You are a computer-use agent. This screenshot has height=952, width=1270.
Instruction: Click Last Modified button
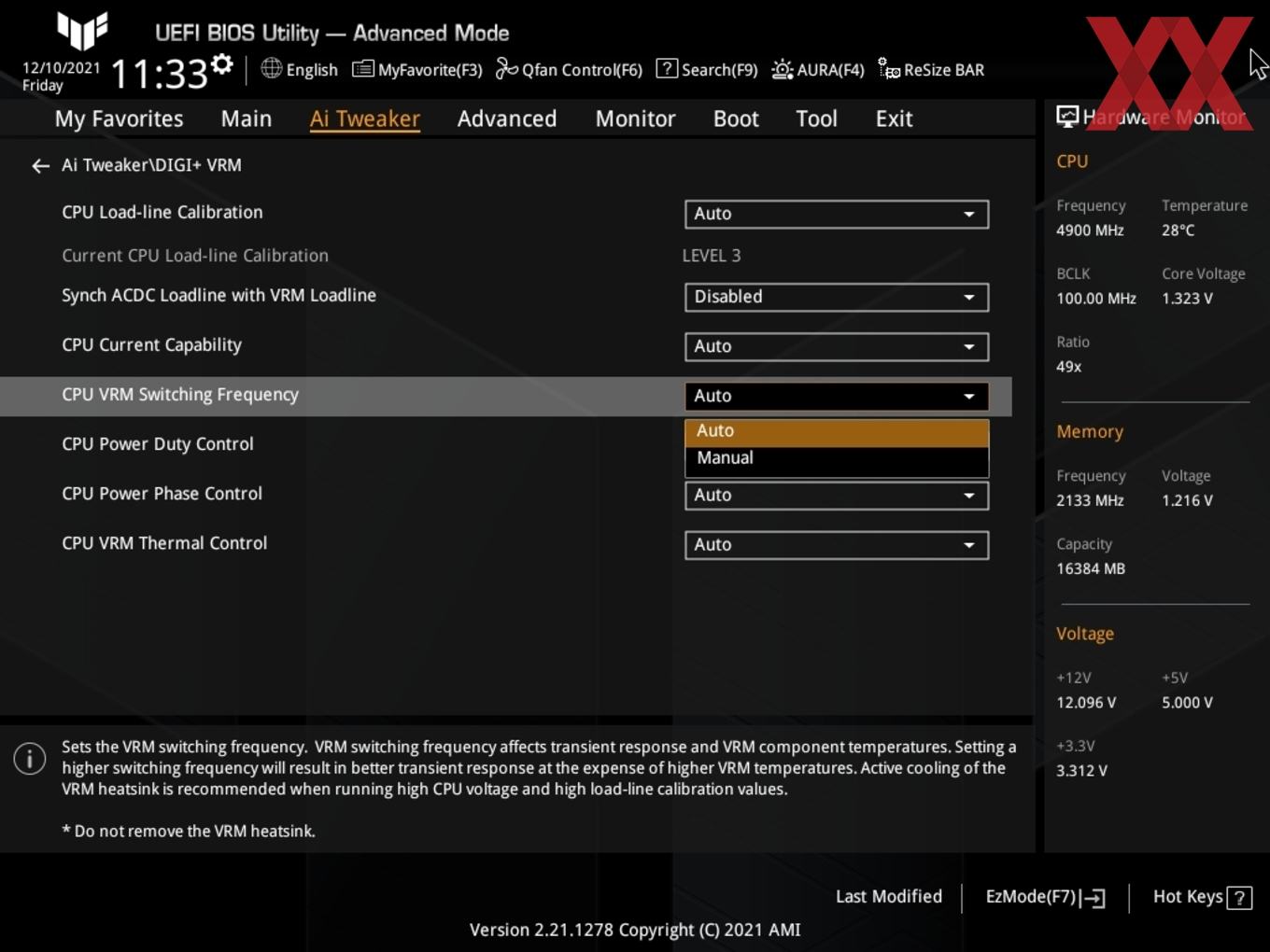[888, 897]
